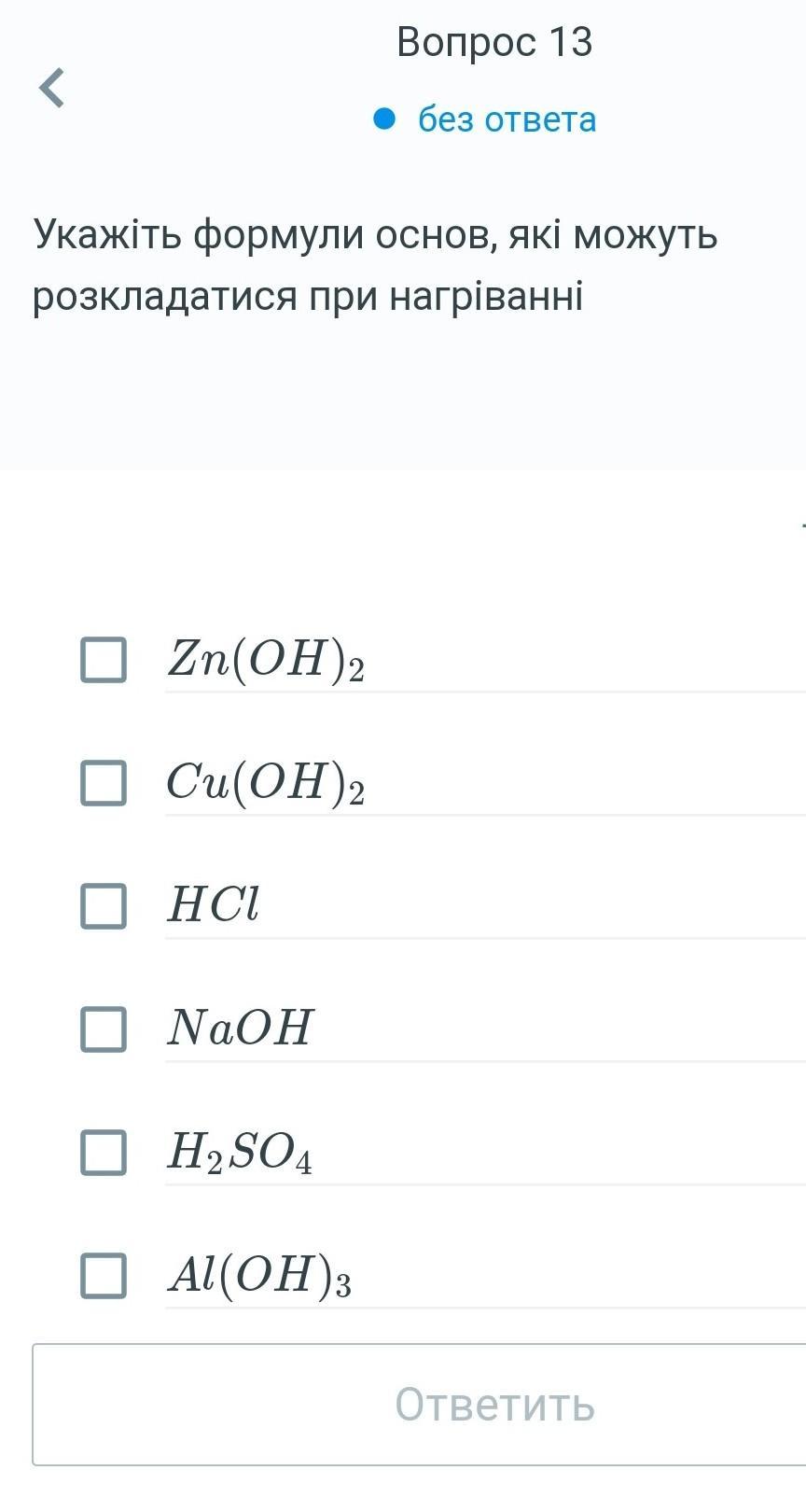Click the blue status dot indicator
This screenshot has width=806, height=1512.
pos(384,119)
